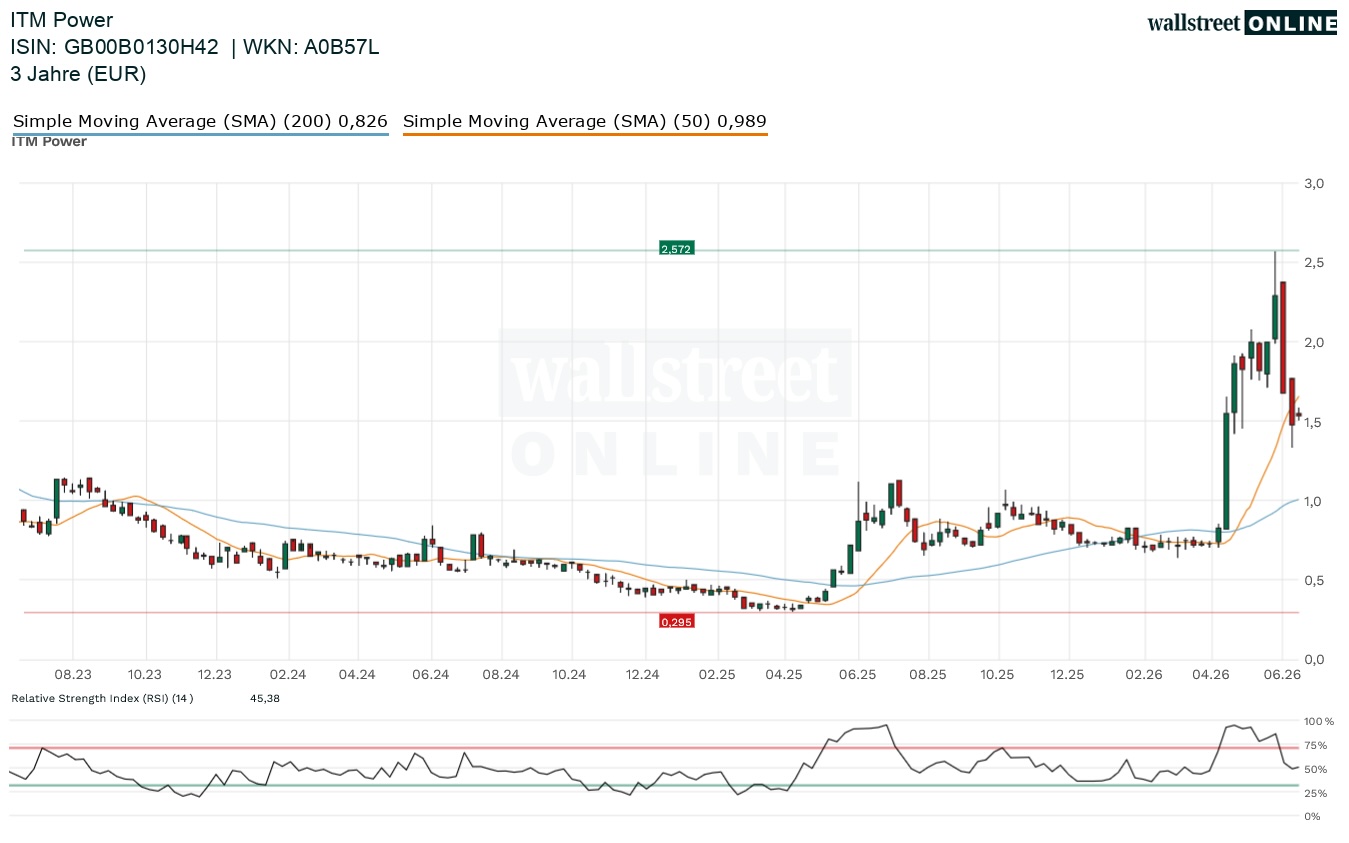This screenshot has height=843, width=1349.
Task: Click the RSI value 45,38
Action: (265, 698)
